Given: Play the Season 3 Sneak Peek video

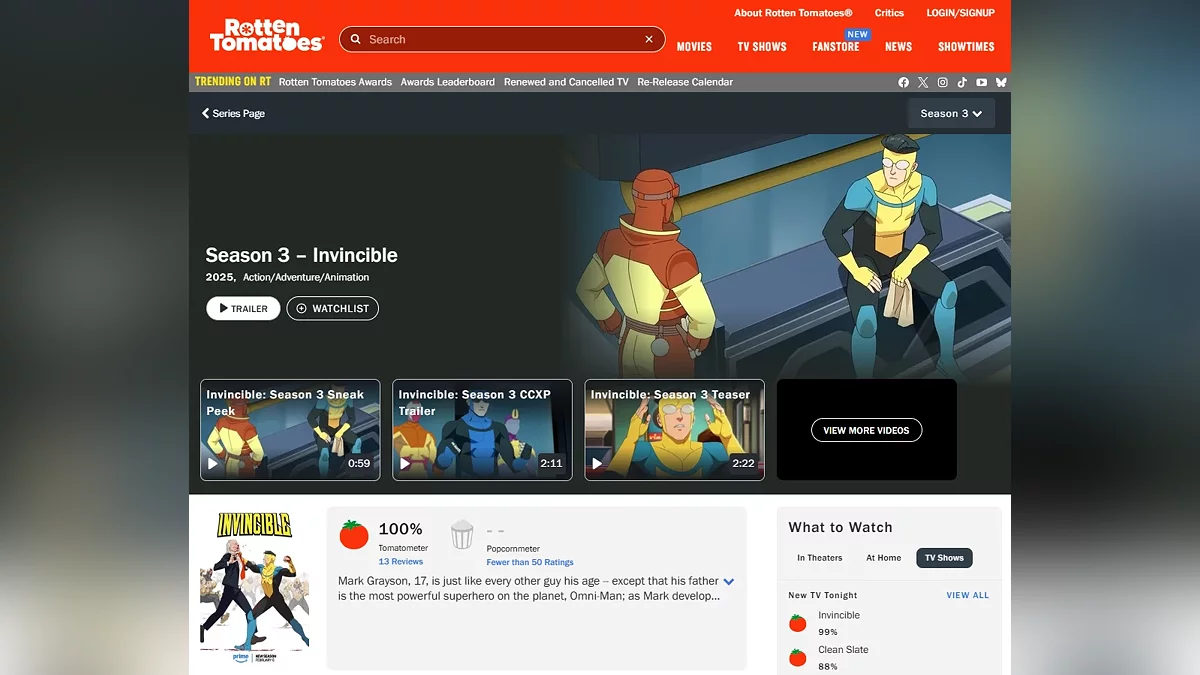Looking at the screenshot, I should [x=212, y=464].
